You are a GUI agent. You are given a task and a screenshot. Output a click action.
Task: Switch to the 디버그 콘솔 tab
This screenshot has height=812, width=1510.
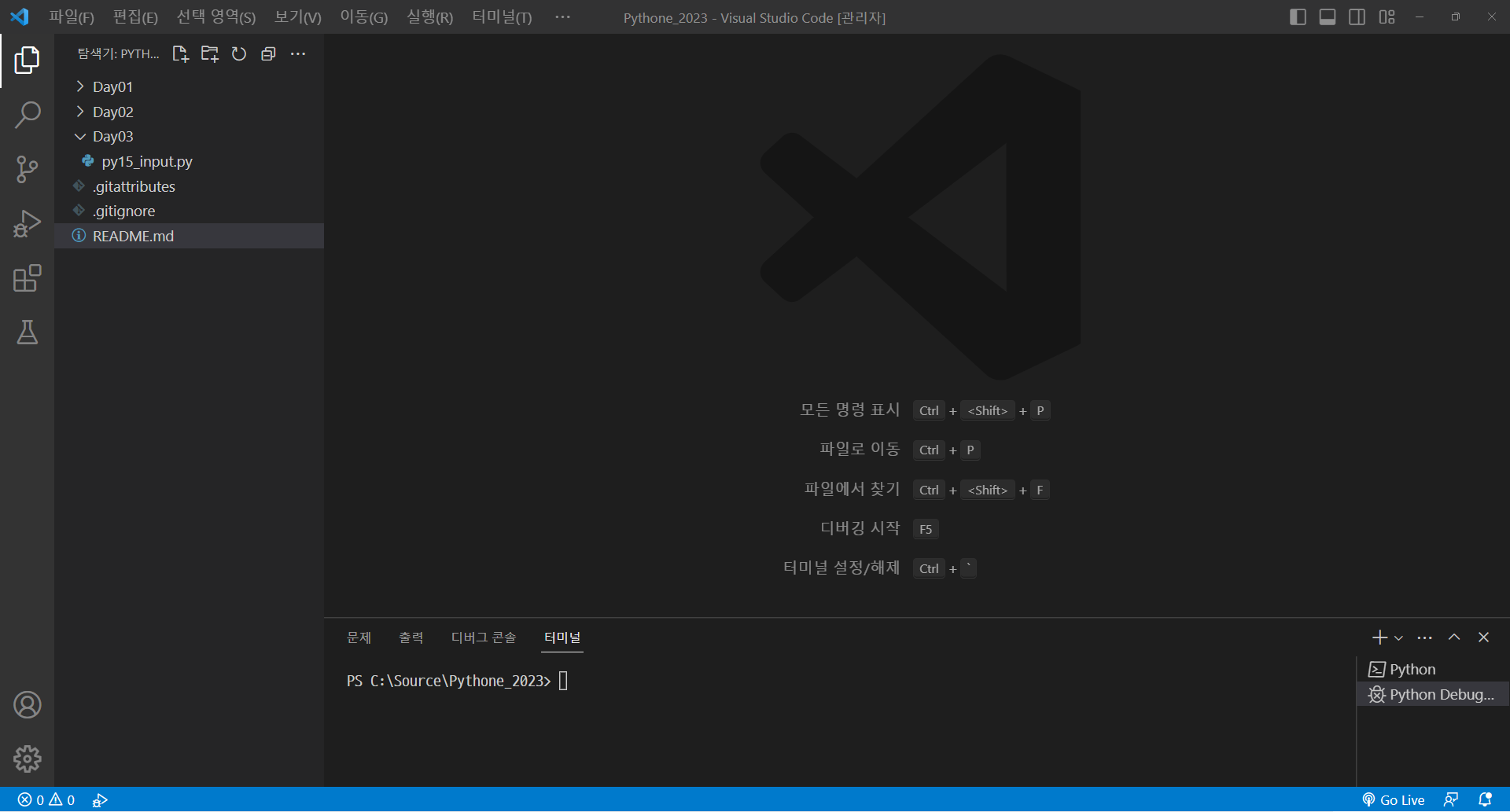point(484,637)
